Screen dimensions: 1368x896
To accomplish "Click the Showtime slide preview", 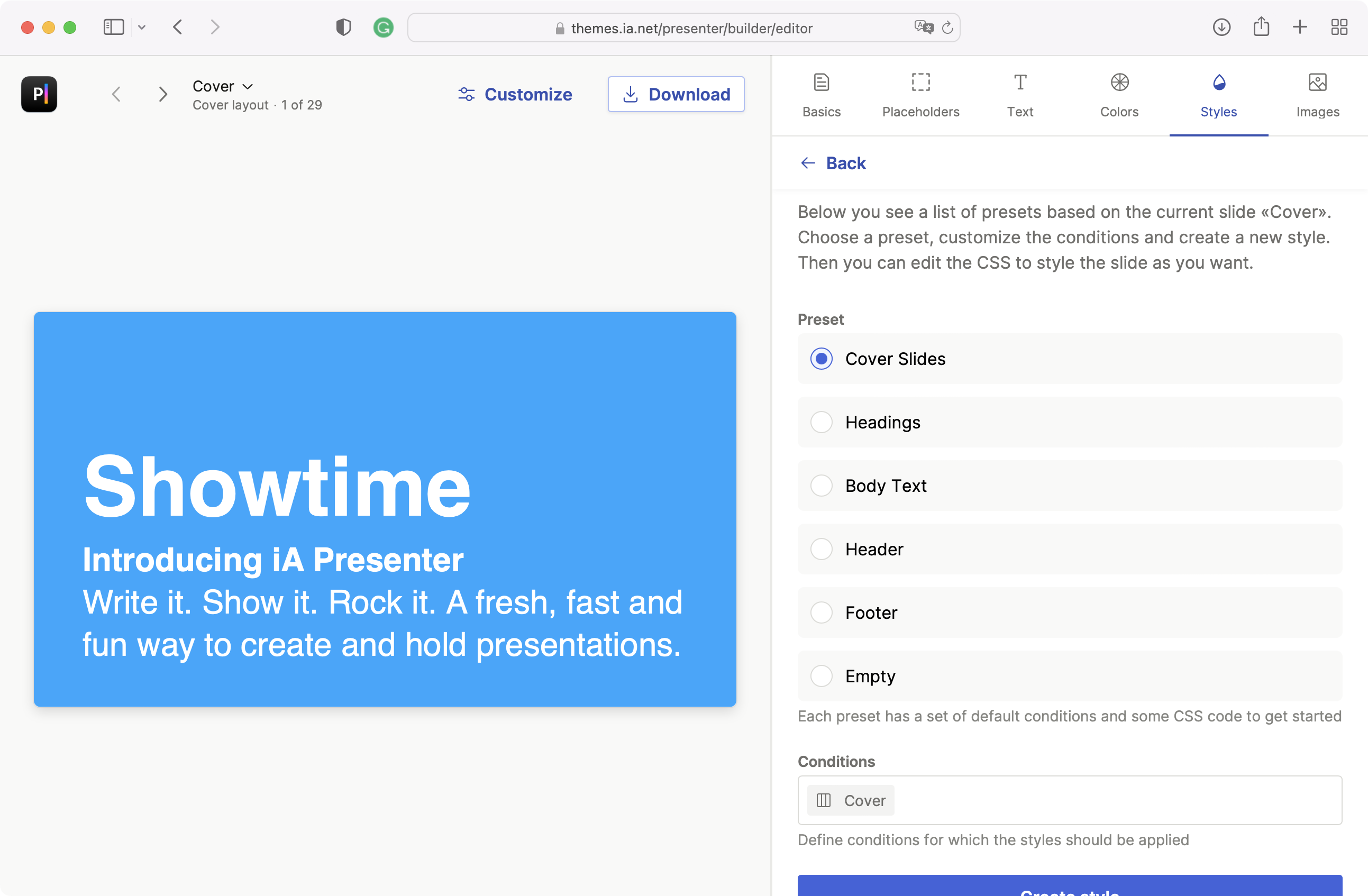I will coord(385,509).
